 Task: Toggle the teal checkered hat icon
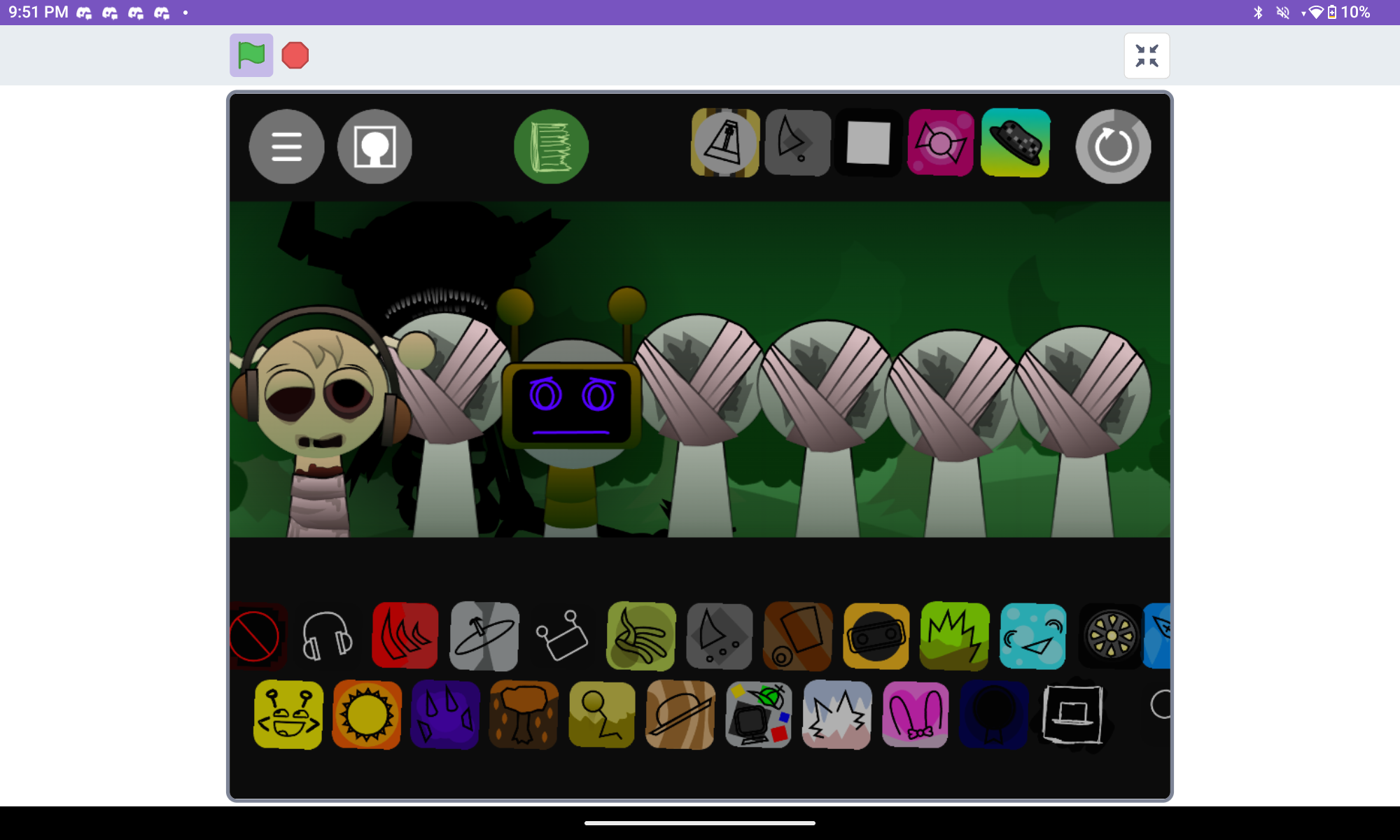1015,143
